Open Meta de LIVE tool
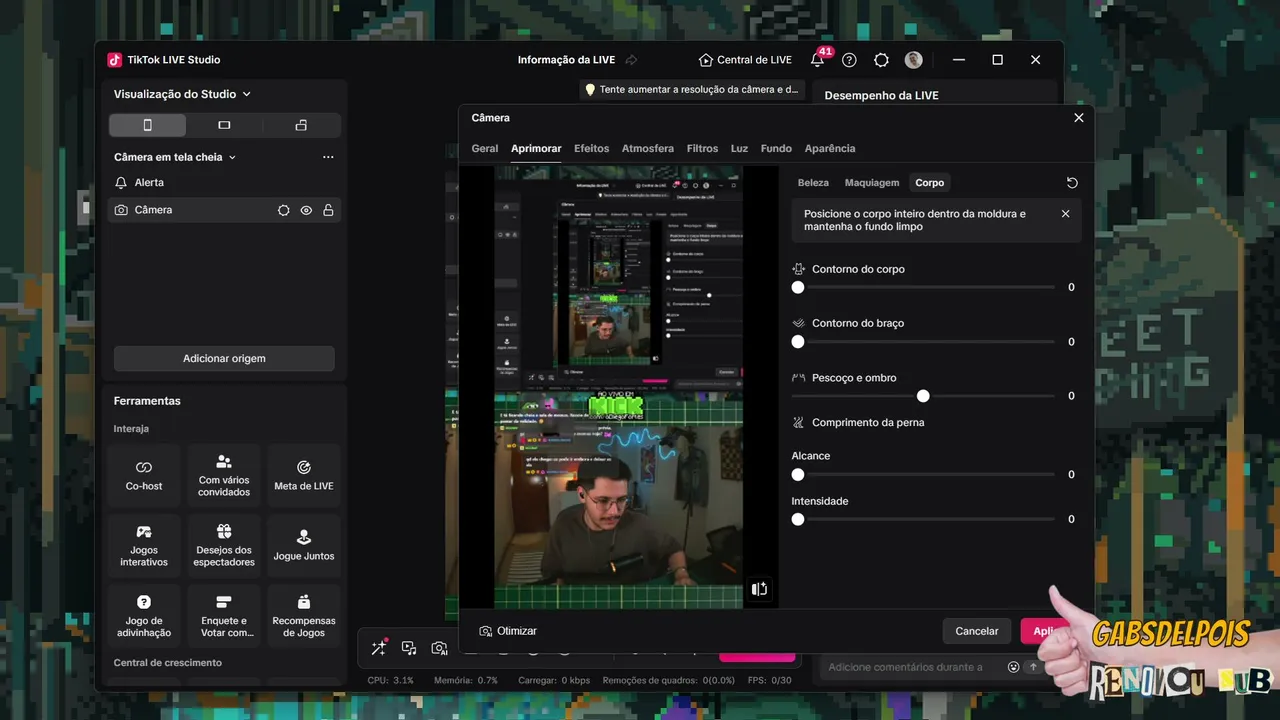 [x=304, y=476]
